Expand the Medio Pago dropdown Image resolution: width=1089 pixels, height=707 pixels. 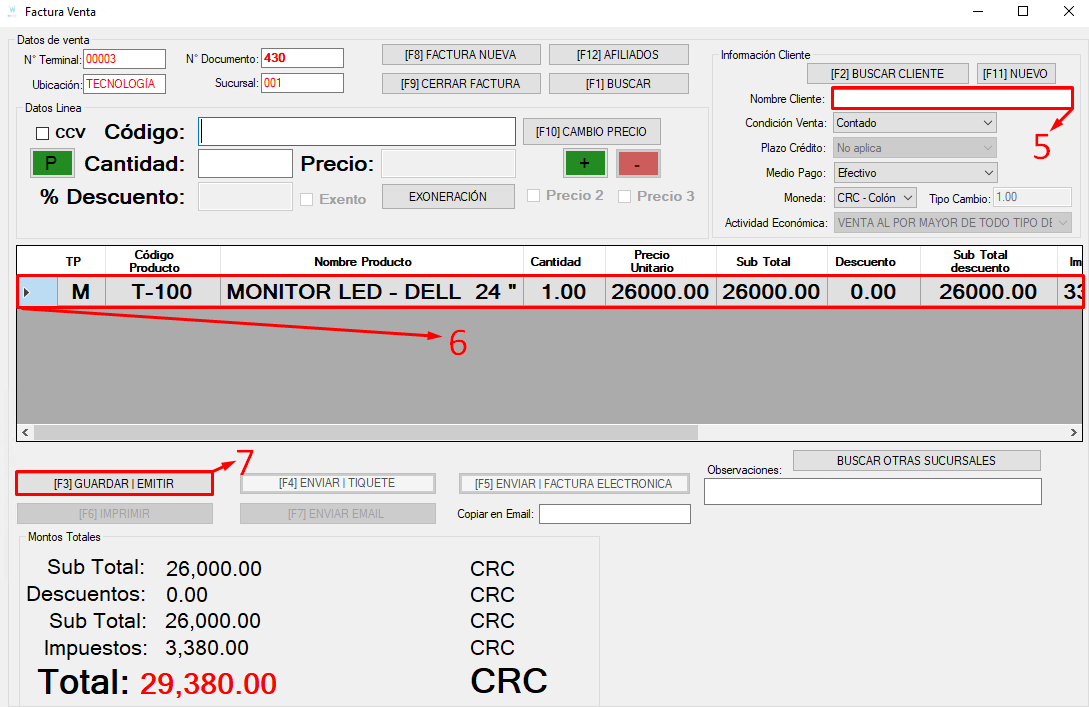[915, 173]
